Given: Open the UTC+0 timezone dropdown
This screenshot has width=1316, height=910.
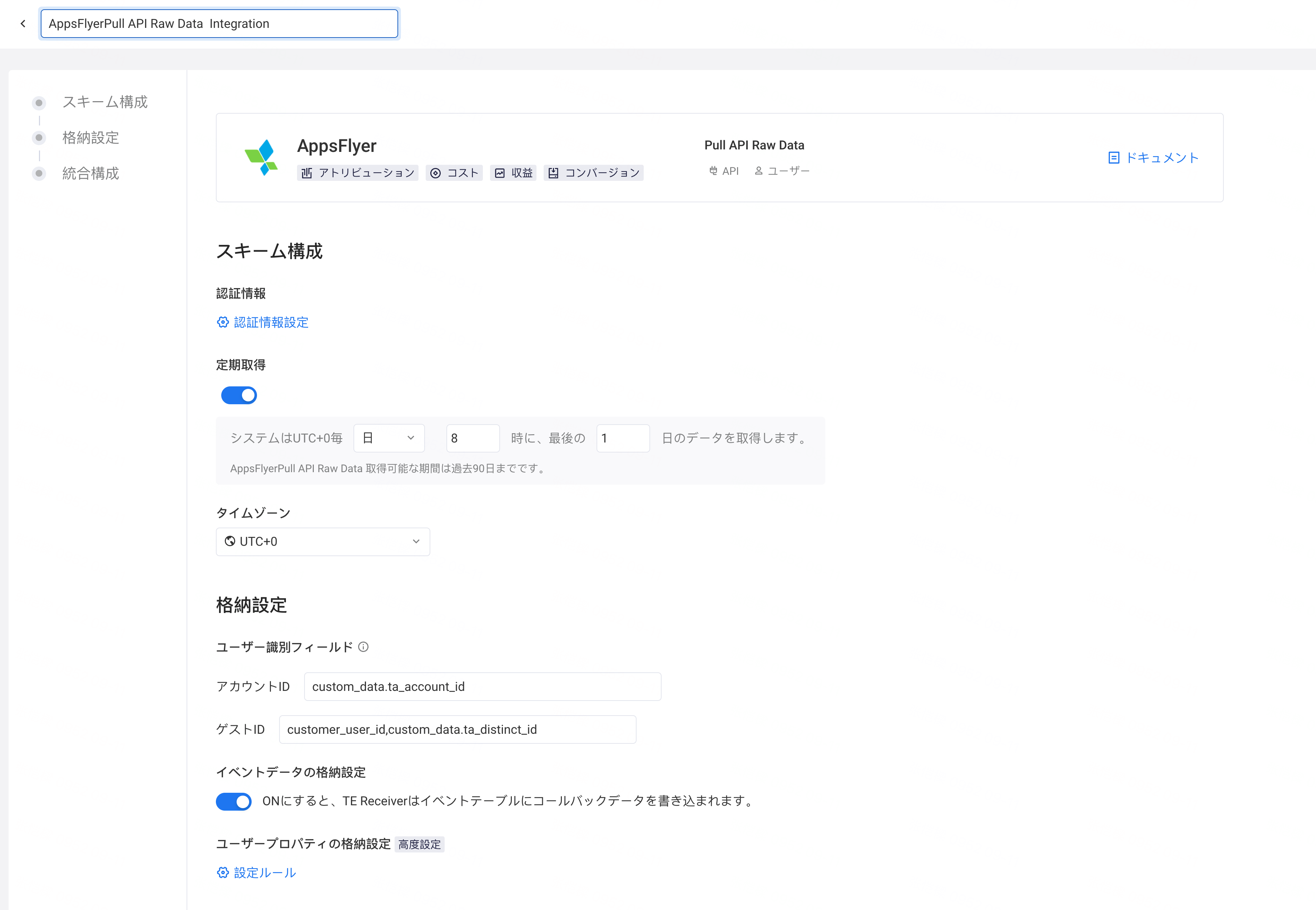Looking at the screenshot, I should [x=323, y=541].
